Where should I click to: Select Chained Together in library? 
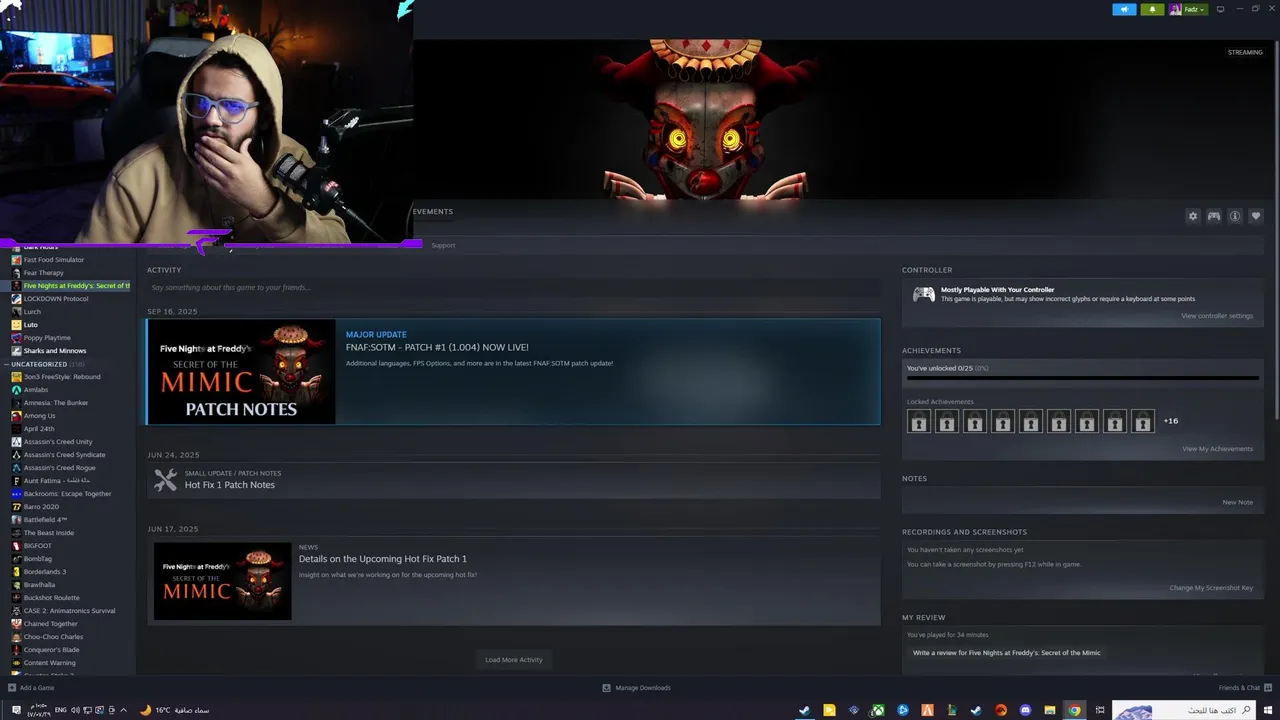[x=51, y=624]
